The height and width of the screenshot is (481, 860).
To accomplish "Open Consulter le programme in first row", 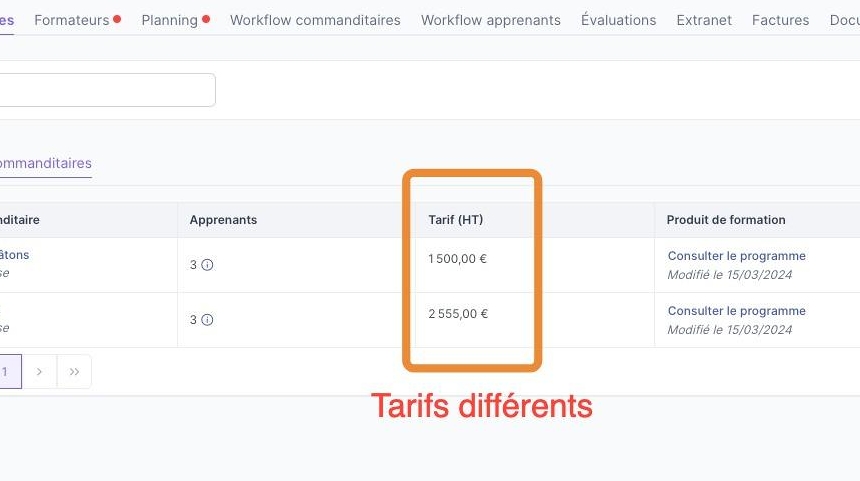I will point(736,256).
